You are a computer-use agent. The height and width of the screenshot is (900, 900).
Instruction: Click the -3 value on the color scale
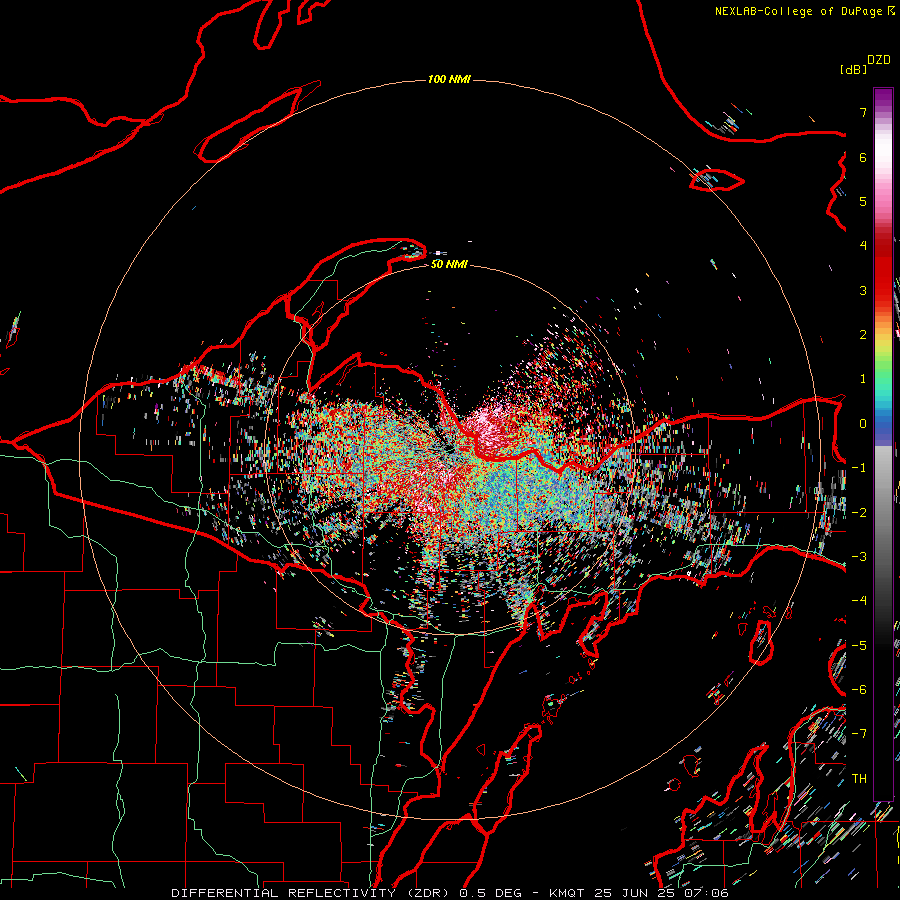pos(859,557)
